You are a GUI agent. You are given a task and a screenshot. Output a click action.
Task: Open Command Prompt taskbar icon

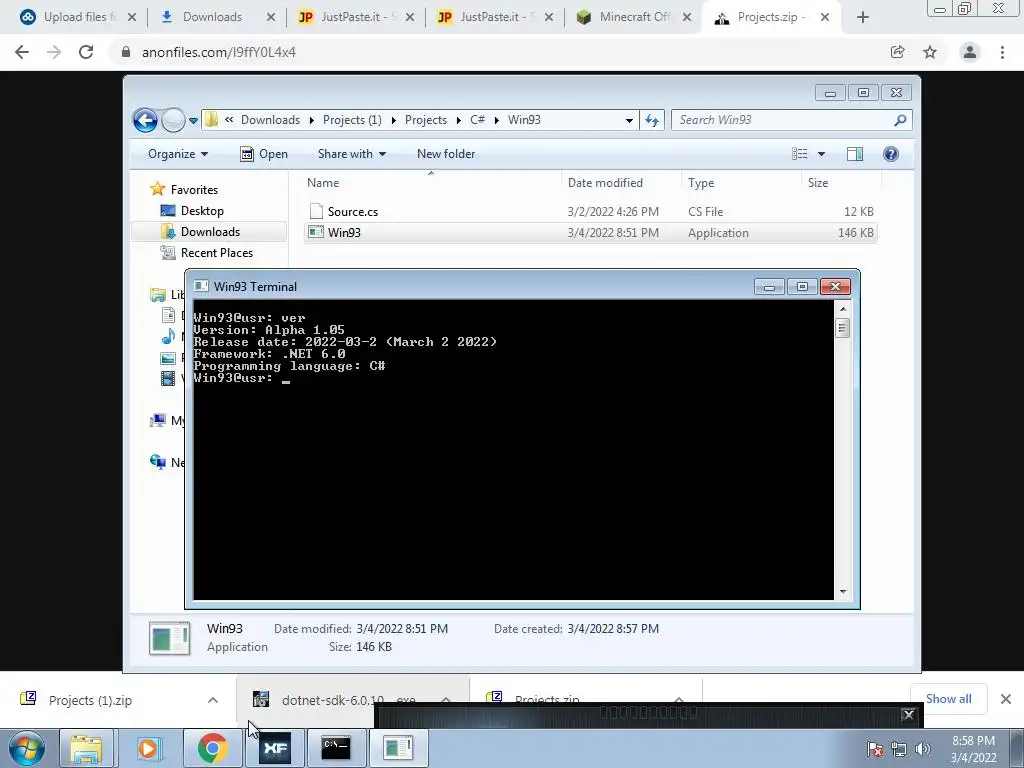(x=336, y=748)
